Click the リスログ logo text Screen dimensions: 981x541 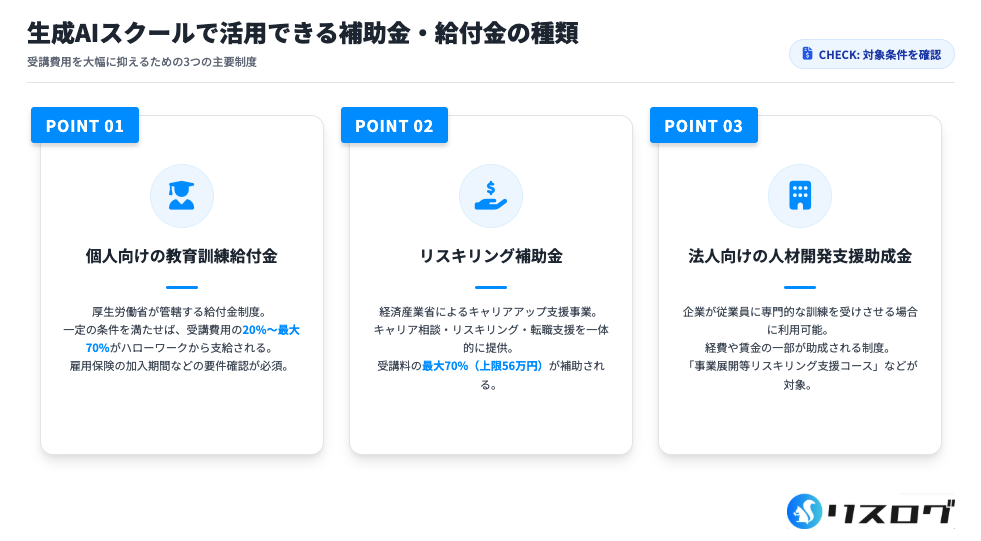pyautogui.click(x=889, y=512)
